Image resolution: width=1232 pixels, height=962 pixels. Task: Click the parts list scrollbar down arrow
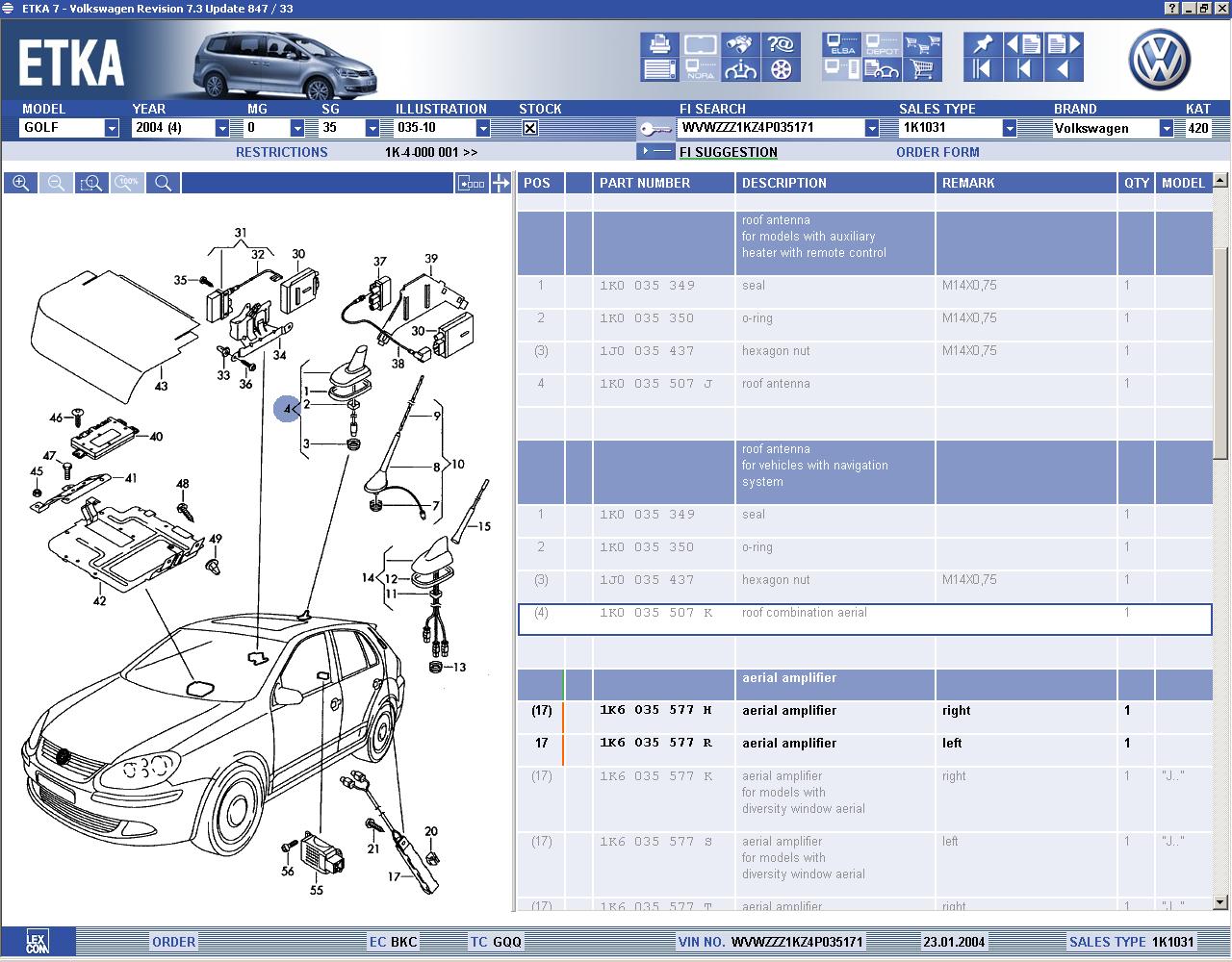coord(1220,902)
